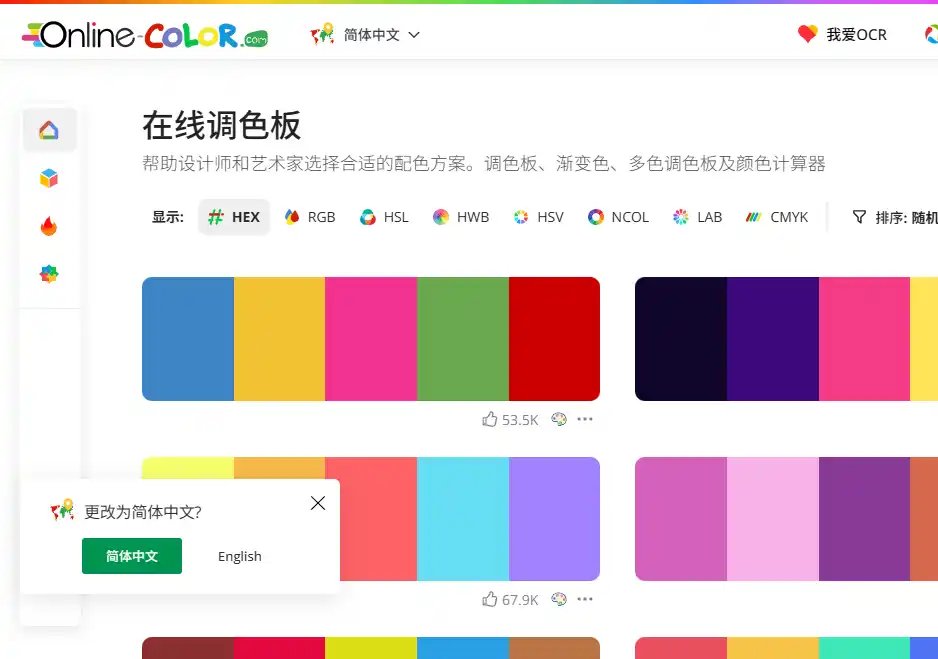Open palette editor icon beside 53.5K
Screen dimensions: 938x659
click(559, 419)
